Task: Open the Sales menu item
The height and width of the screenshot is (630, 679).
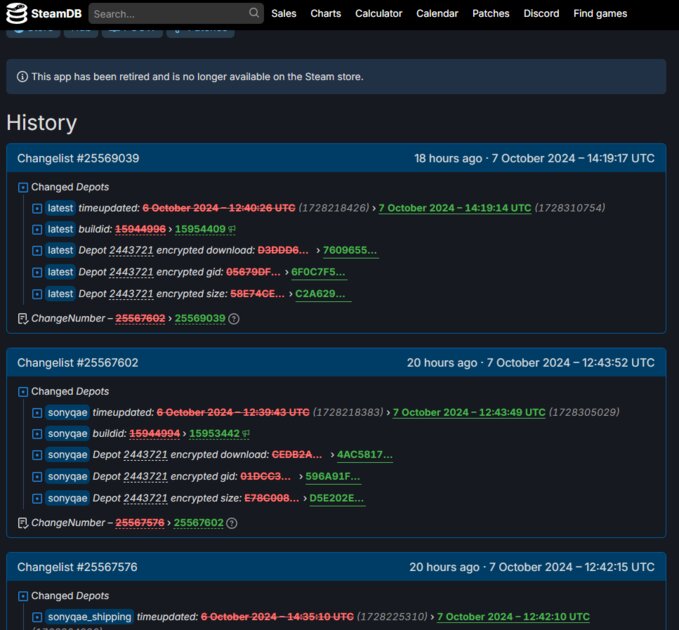Action: (x=284, y=13)
